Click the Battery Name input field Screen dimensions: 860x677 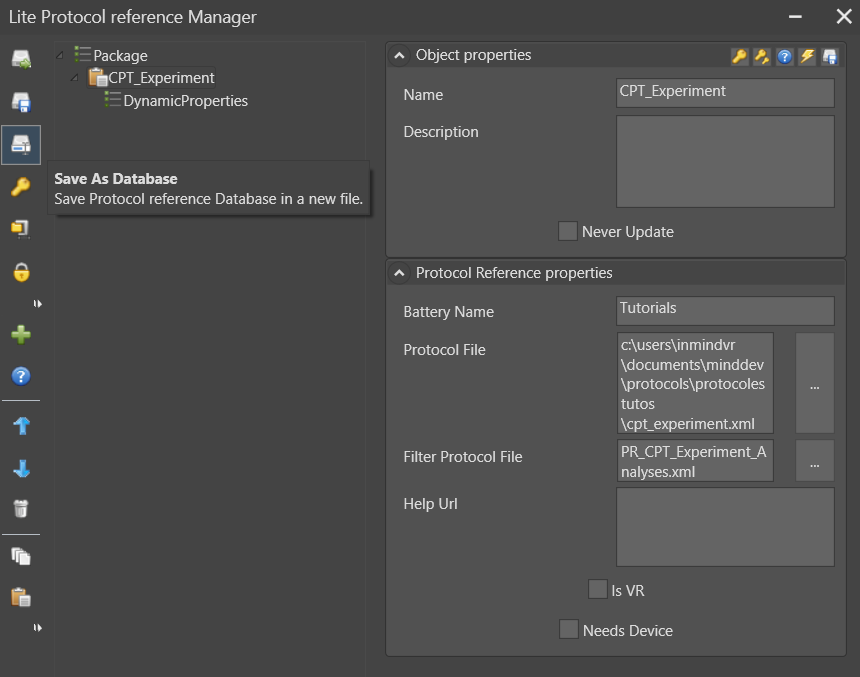tap(725, 310)
